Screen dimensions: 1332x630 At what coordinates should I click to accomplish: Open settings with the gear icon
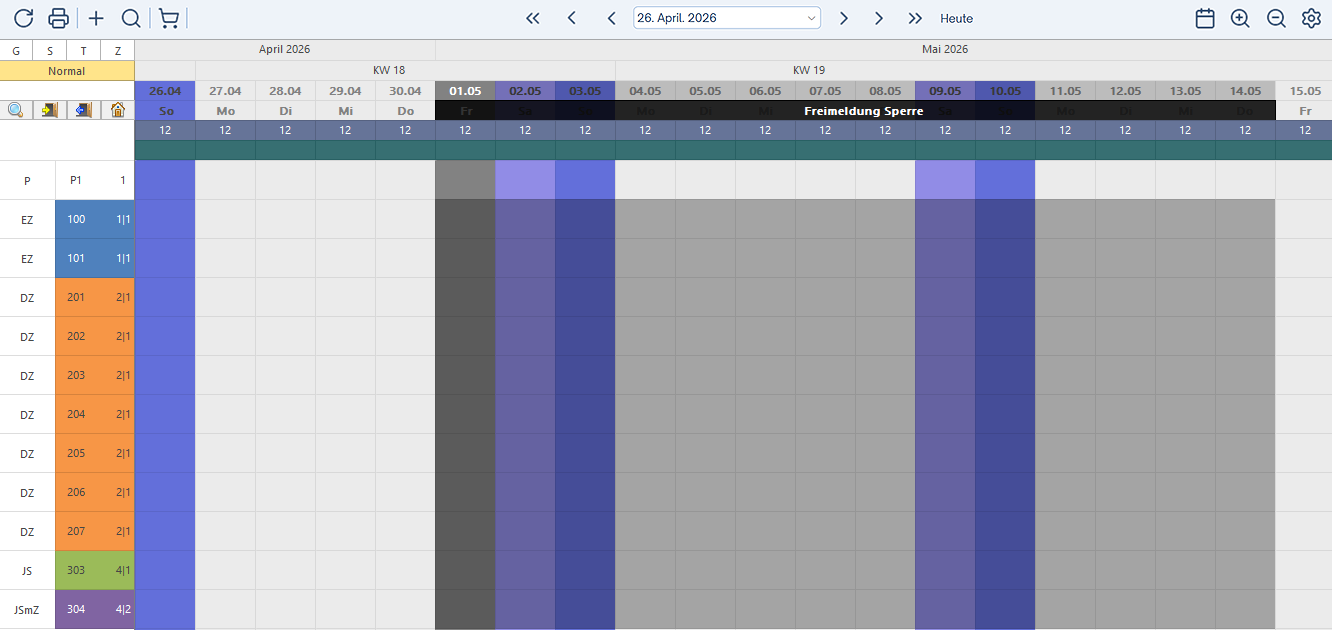pyautogui.click(x=1311, y=18)
